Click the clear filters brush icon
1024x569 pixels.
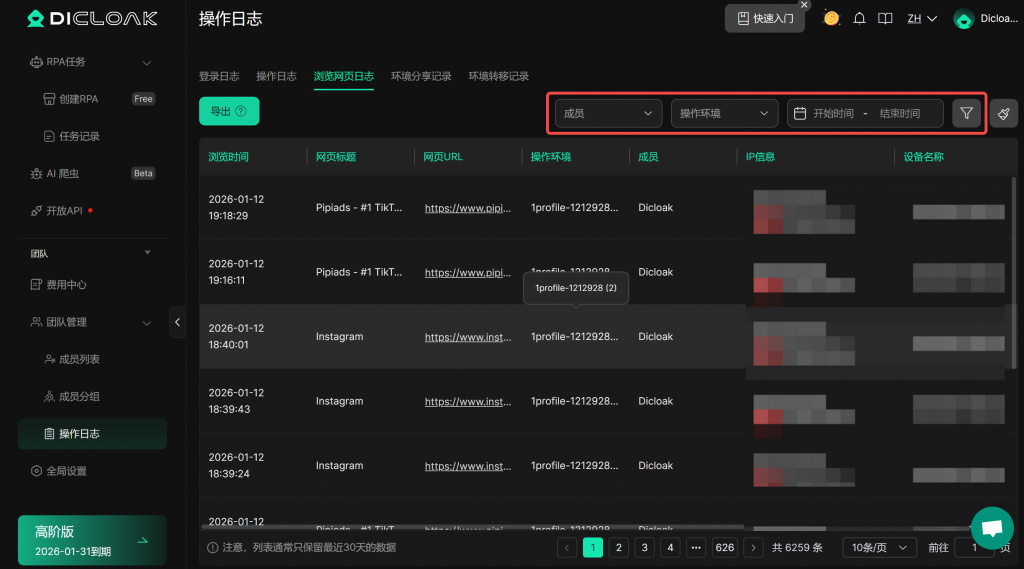point(1003,113)
